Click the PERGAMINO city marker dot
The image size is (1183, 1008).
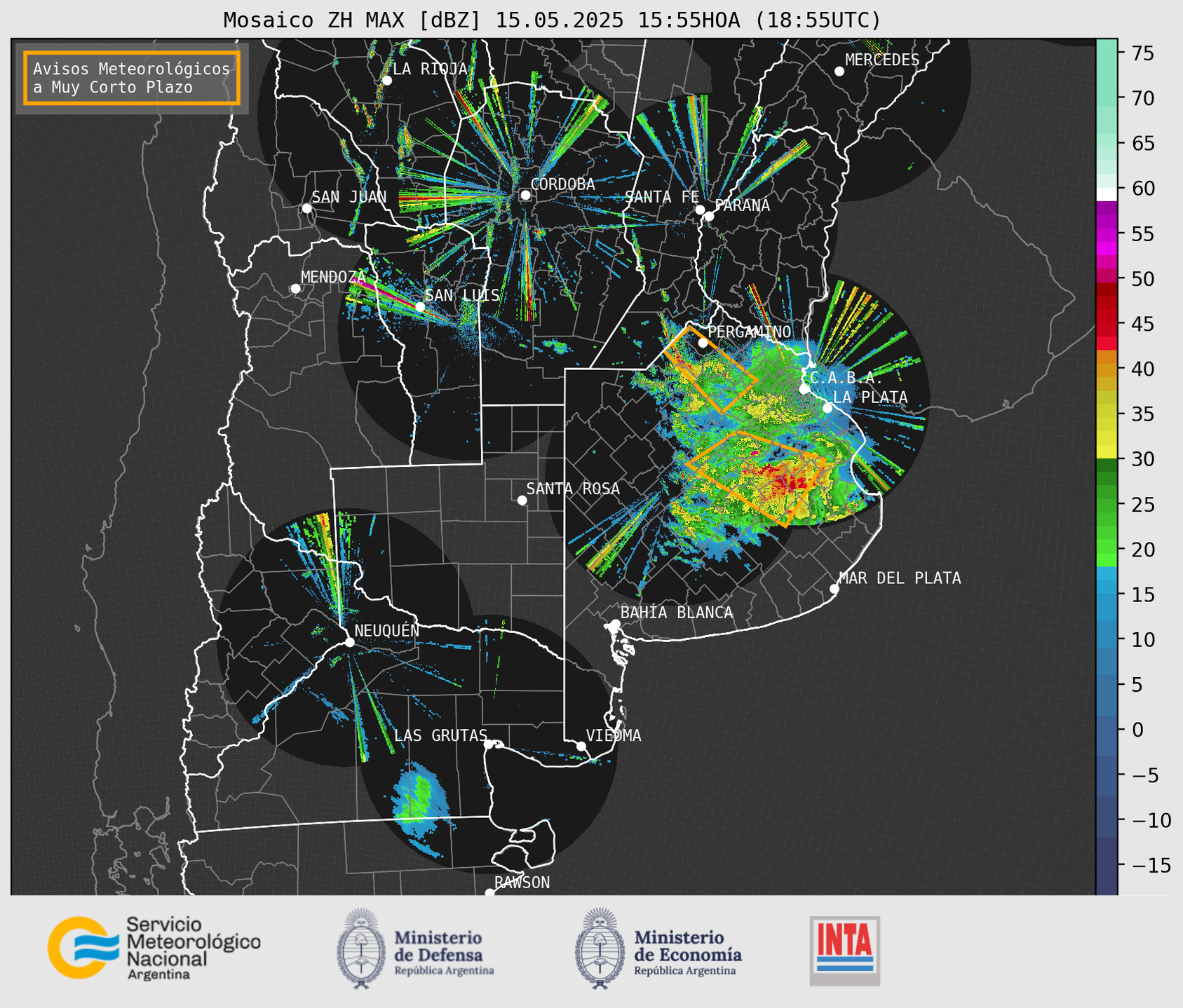(703, 343)
